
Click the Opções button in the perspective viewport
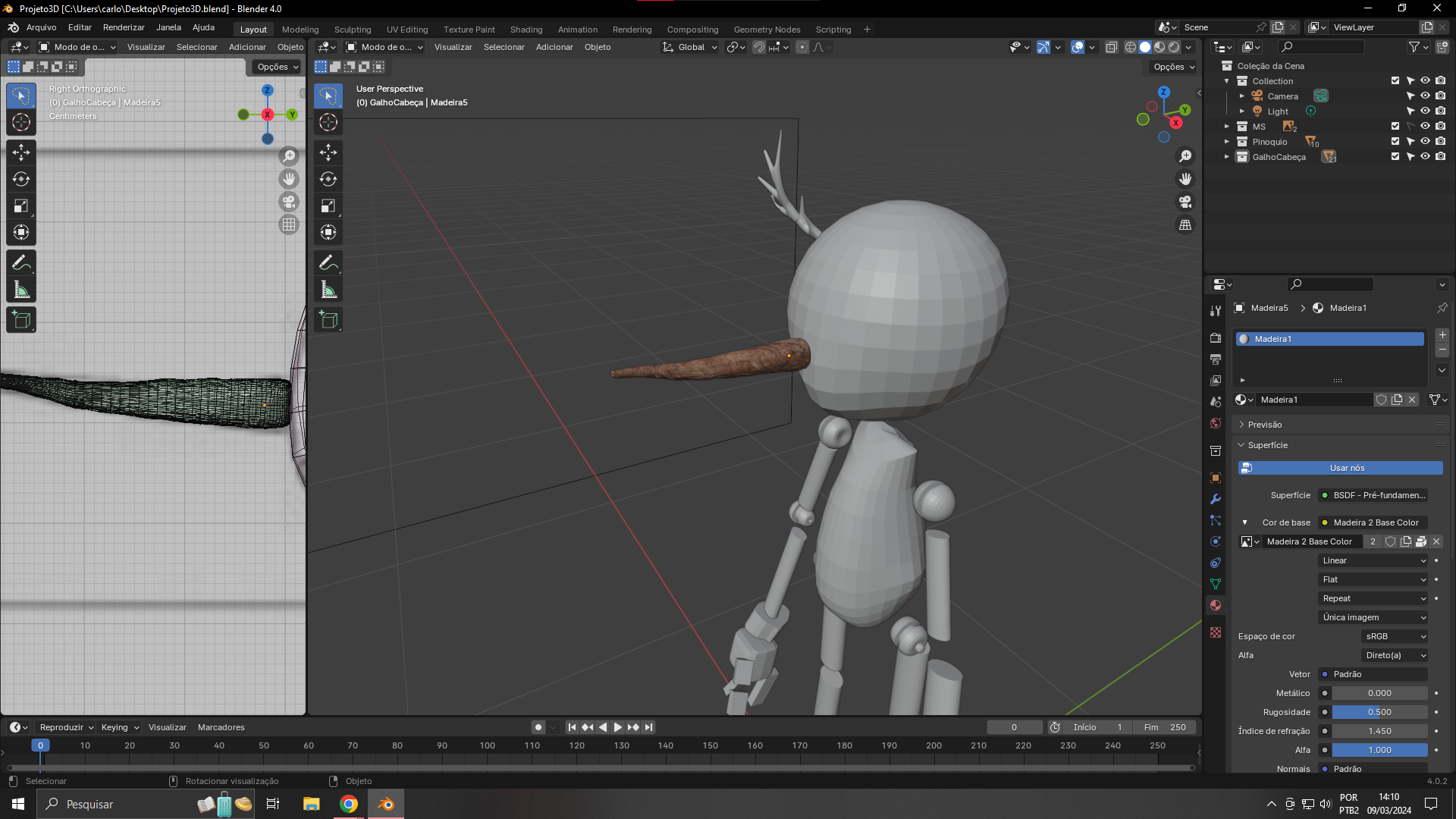click(1173, 67)
